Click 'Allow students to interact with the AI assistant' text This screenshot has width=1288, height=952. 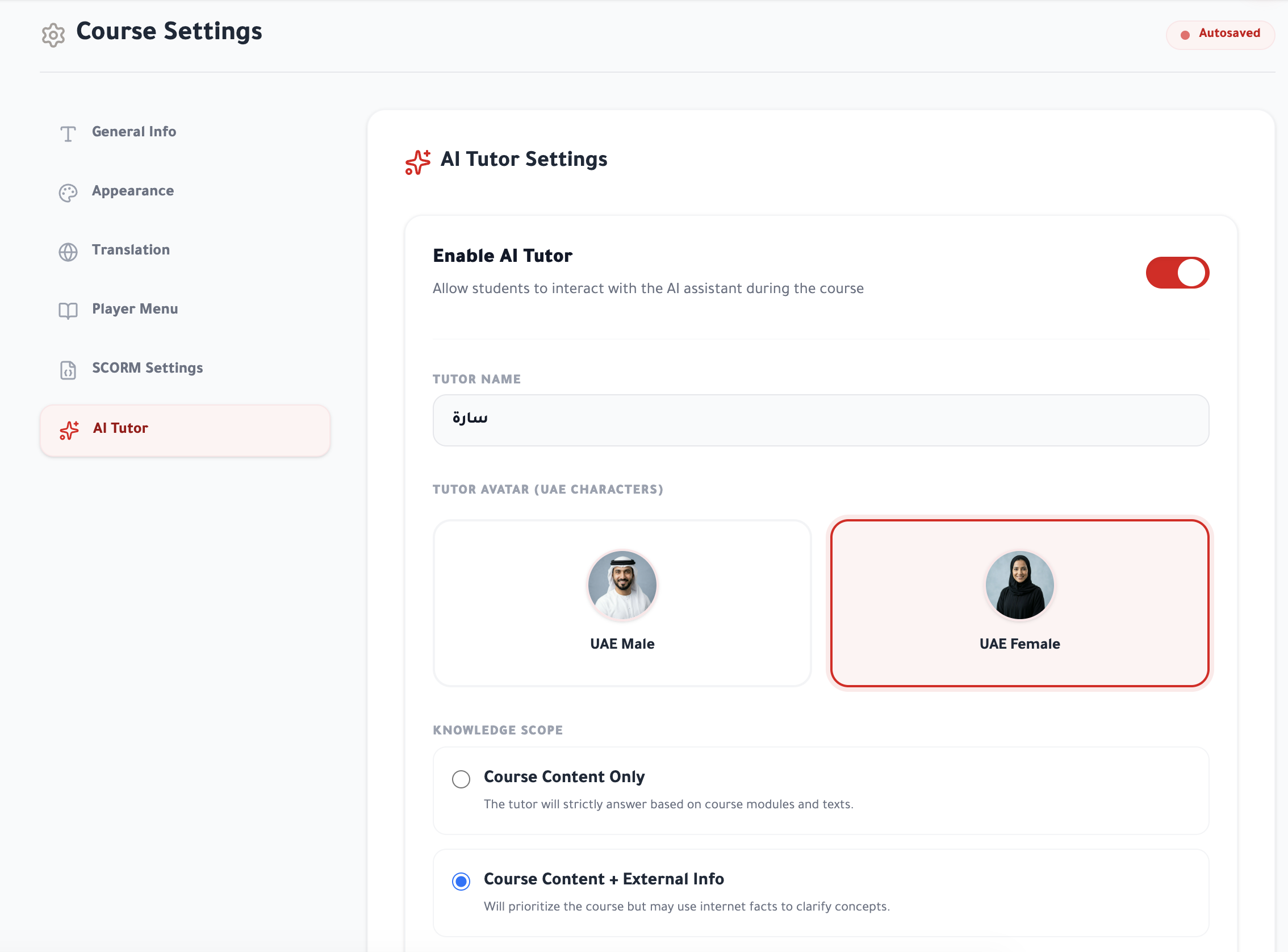(648, 289)
